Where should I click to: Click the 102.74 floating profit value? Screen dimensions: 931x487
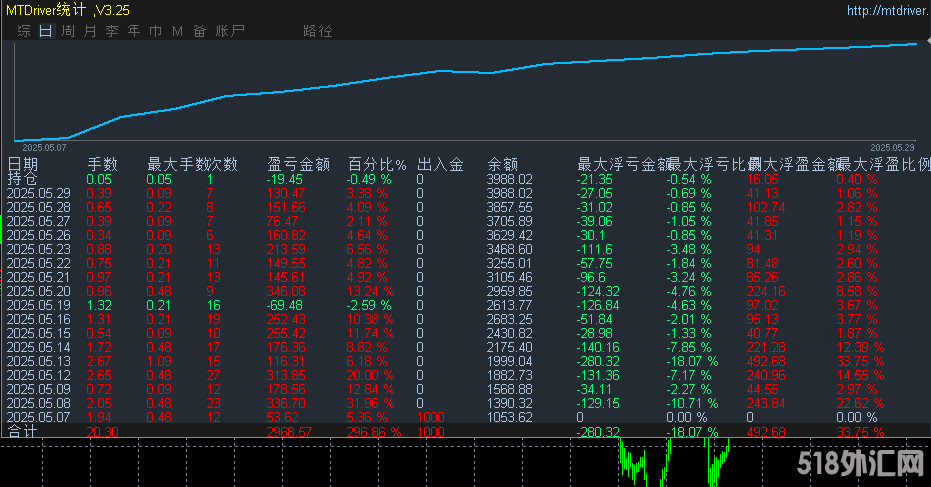pyautogui.click(x=766, y=207)
